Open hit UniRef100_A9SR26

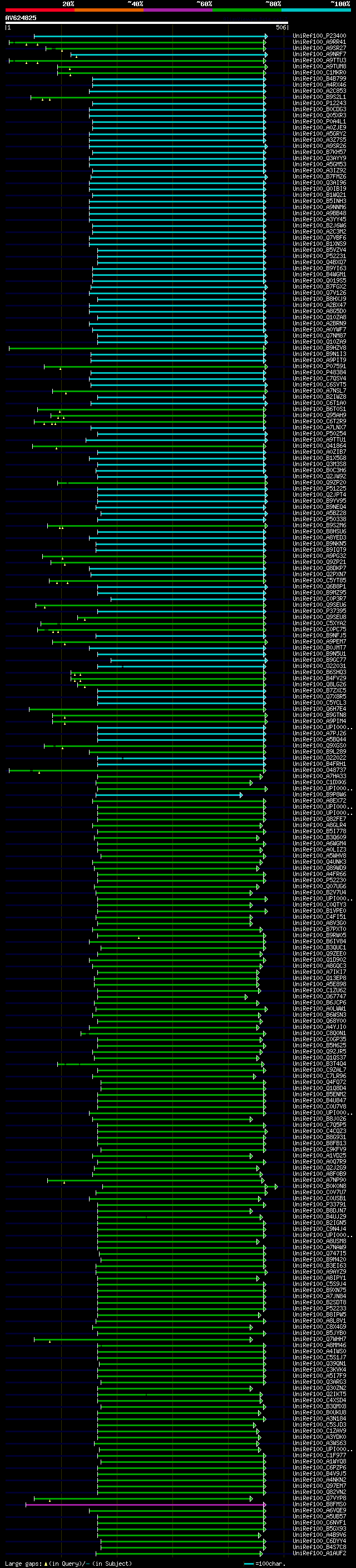[x=319, y=146]
